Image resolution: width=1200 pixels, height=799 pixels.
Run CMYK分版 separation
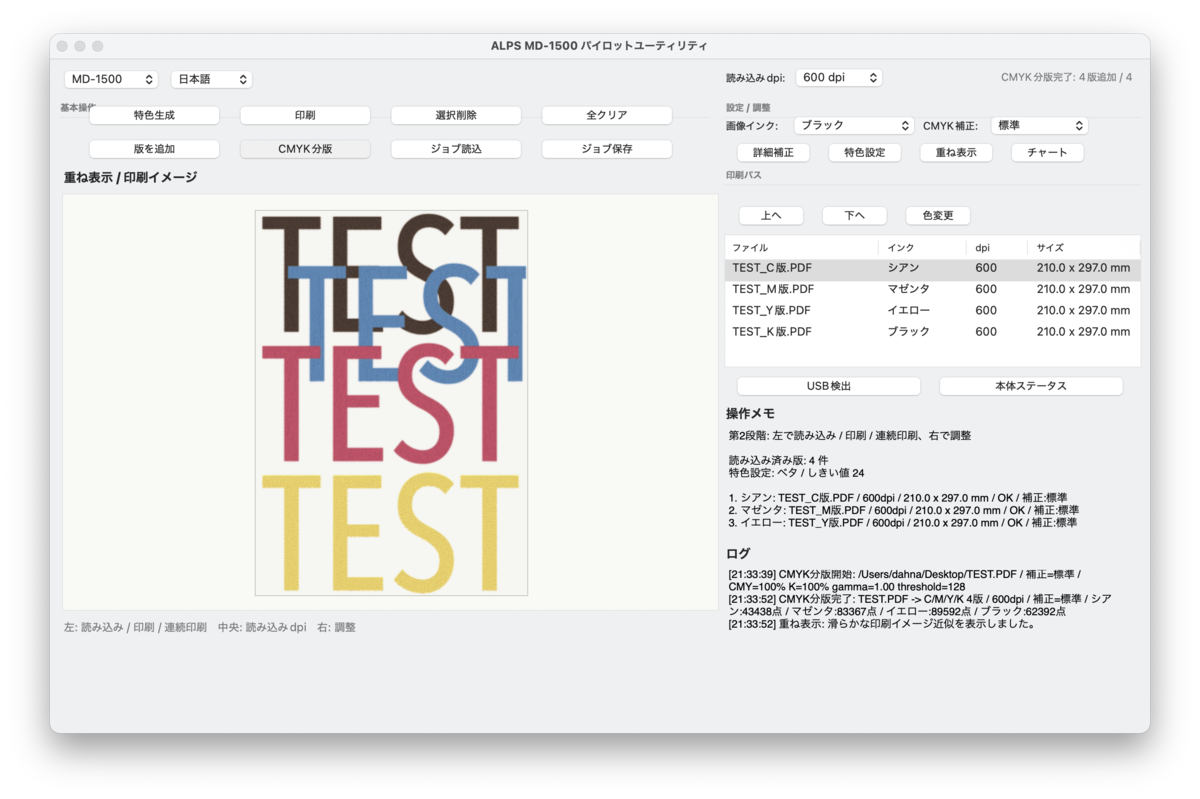pyautogui.click(x=305, y=149)
